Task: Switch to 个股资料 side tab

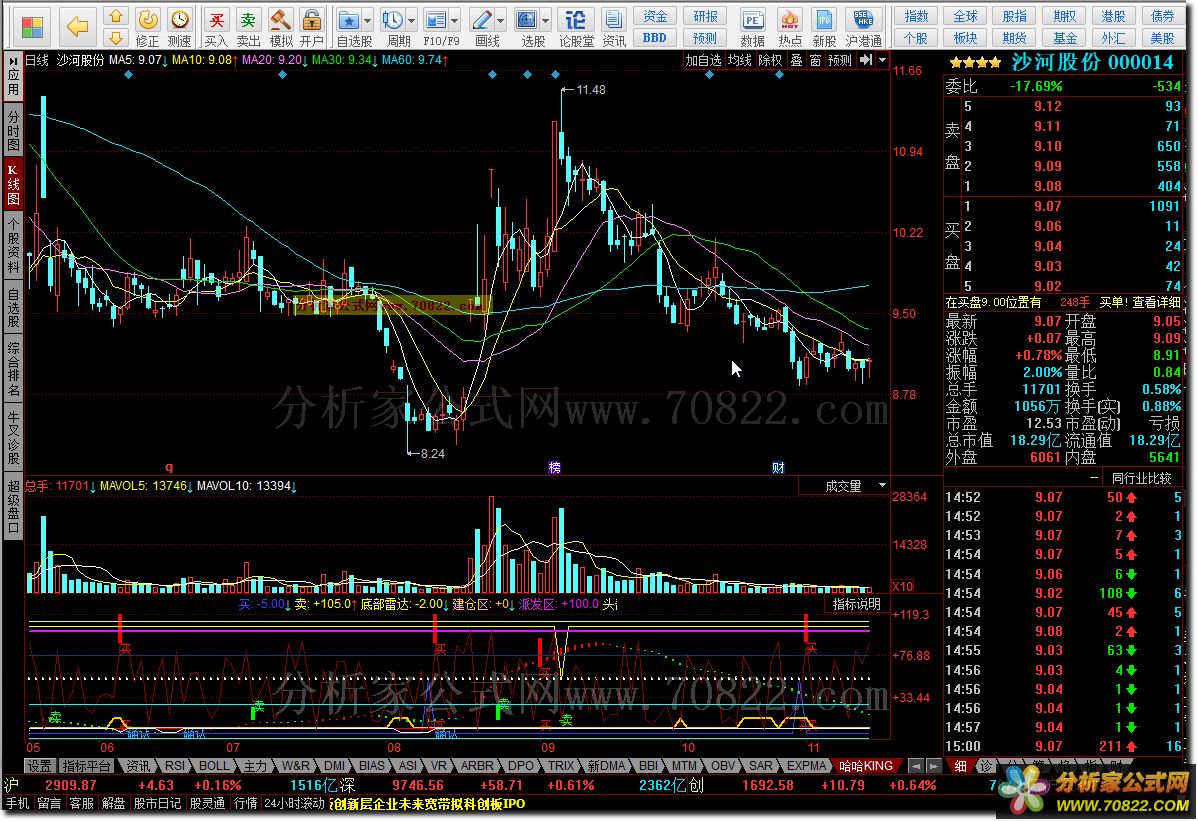Action: pos(13,246)
